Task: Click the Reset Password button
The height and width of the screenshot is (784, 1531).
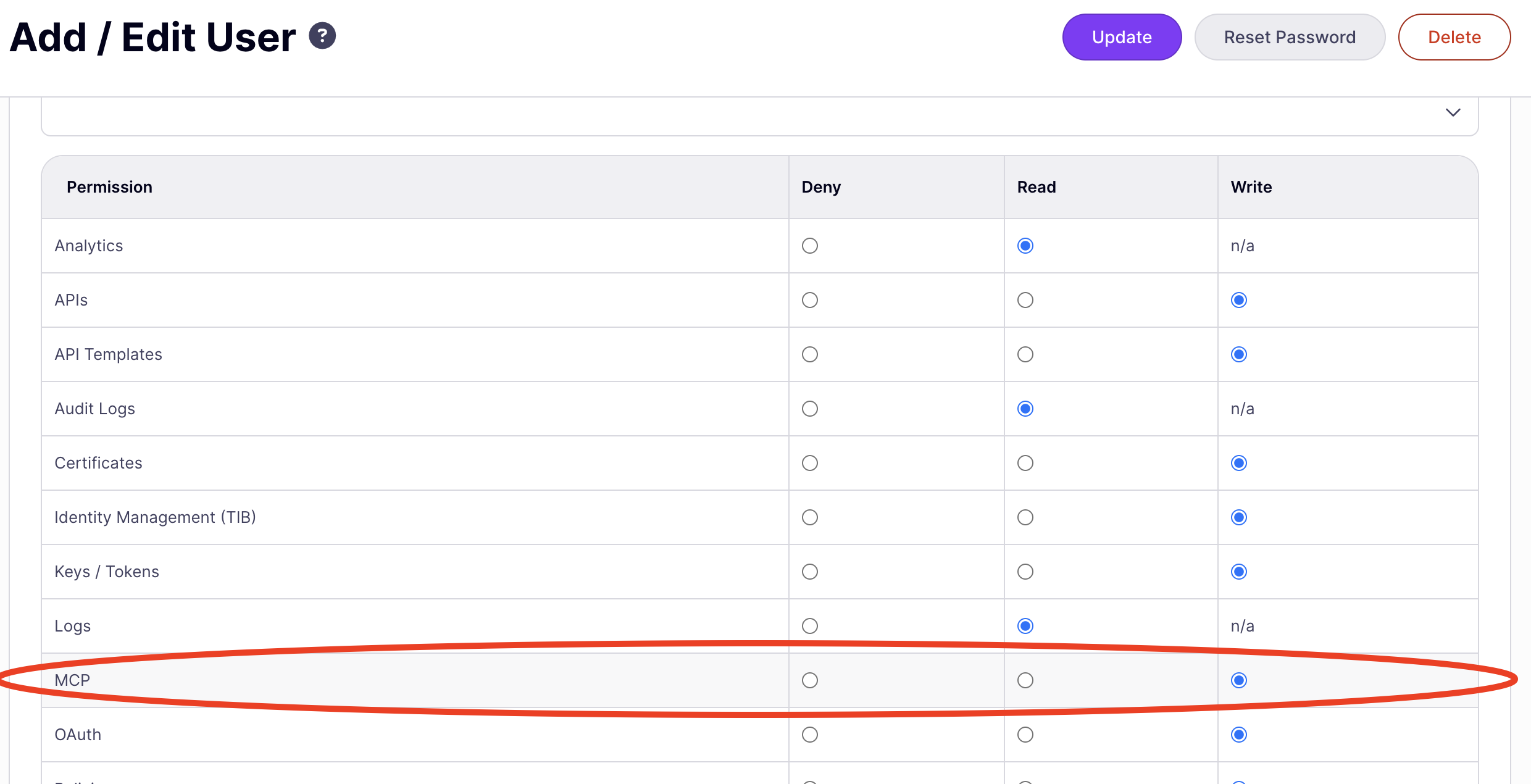Action: (1290, 37)
